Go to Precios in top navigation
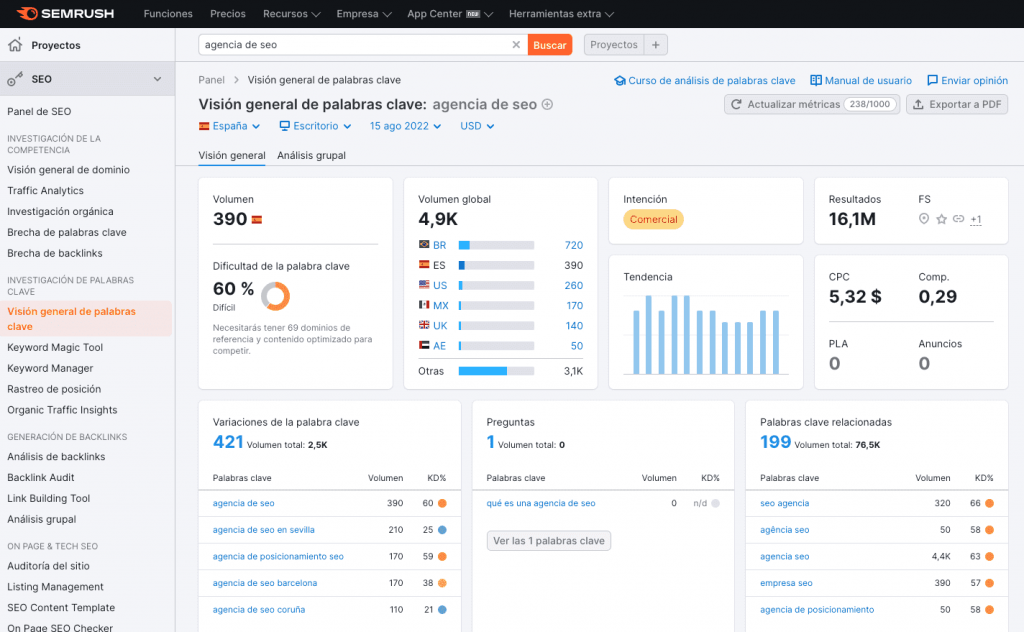This screenshot has width=1024, height=632. (x=228, y=14)
